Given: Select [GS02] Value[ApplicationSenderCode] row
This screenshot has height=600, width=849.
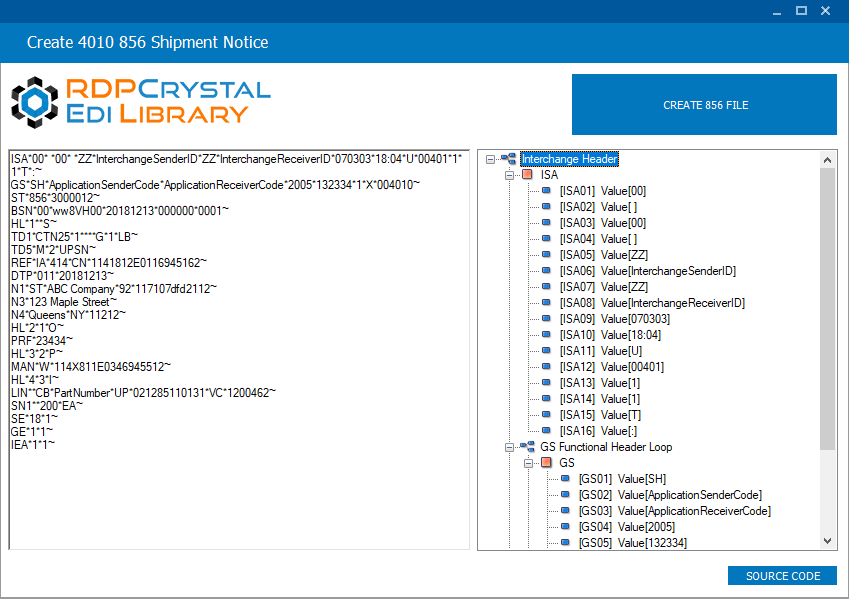Looking at the screenshot, I should pyautogui.click(x=670, y=495).
